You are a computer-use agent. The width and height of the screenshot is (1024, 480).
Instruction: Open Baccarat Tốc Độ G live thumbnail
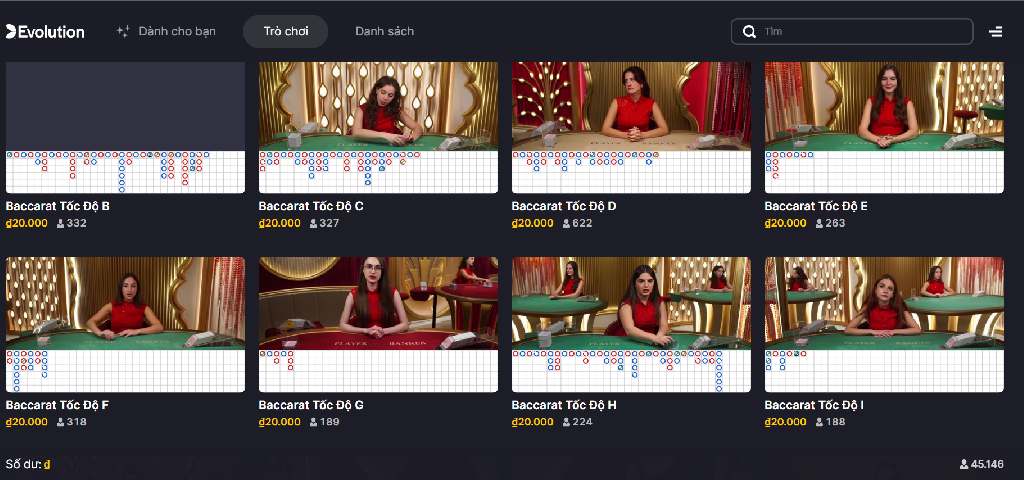tap(378, 303)
